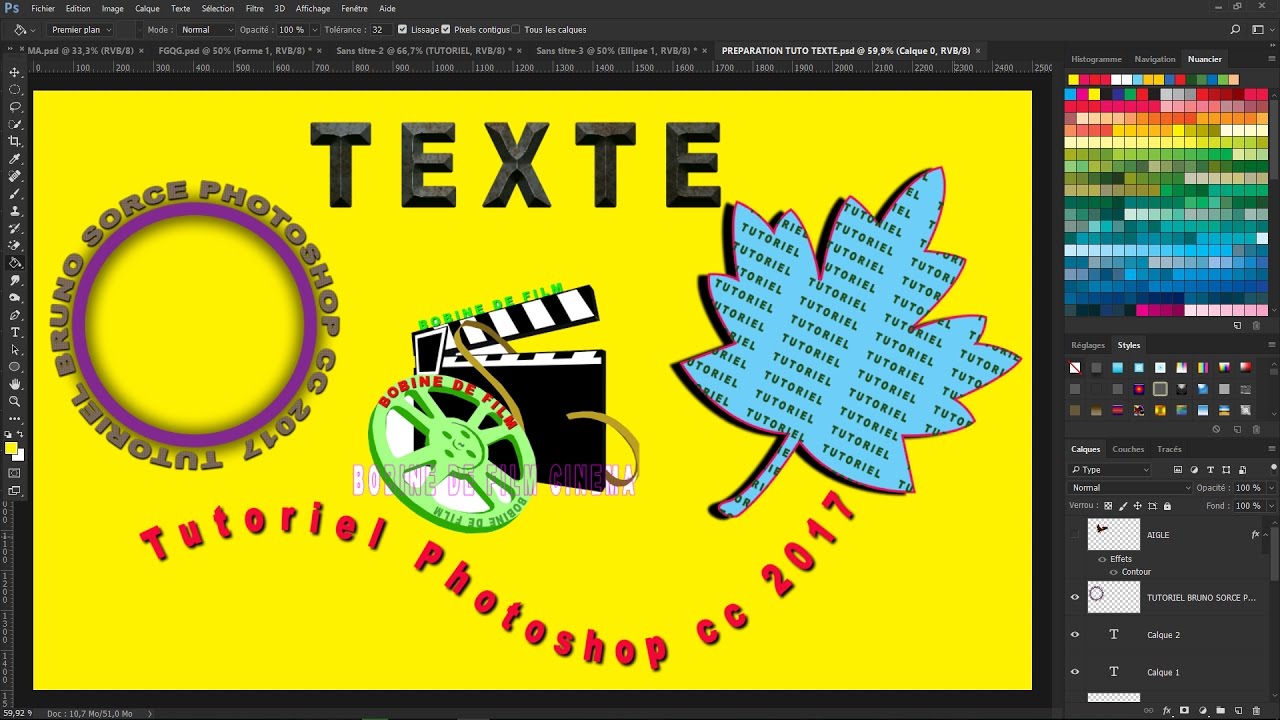Add a layer mask from panel bottom
This screenshot has height=720, width=1280.
[x=1184, y=710]
